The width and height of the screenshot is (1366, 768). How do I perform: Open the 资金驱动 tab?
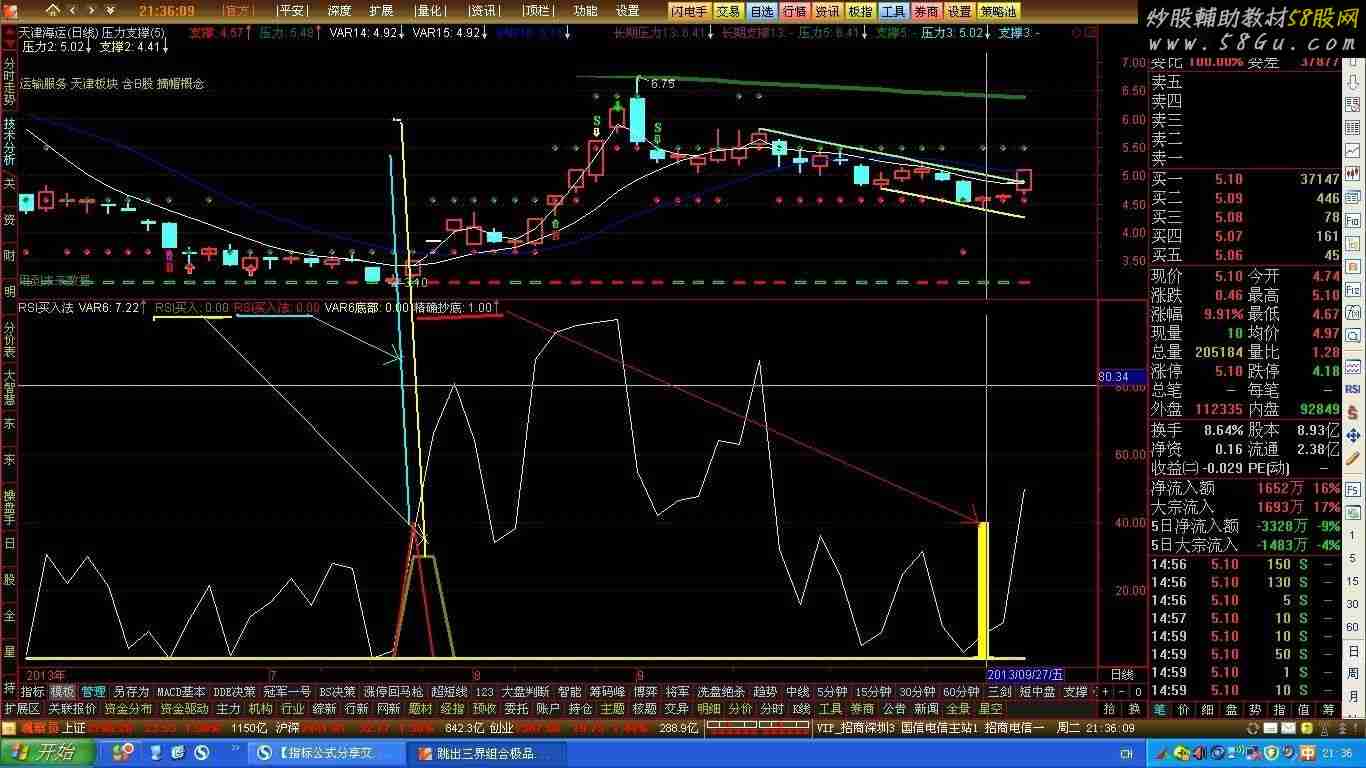184,709
